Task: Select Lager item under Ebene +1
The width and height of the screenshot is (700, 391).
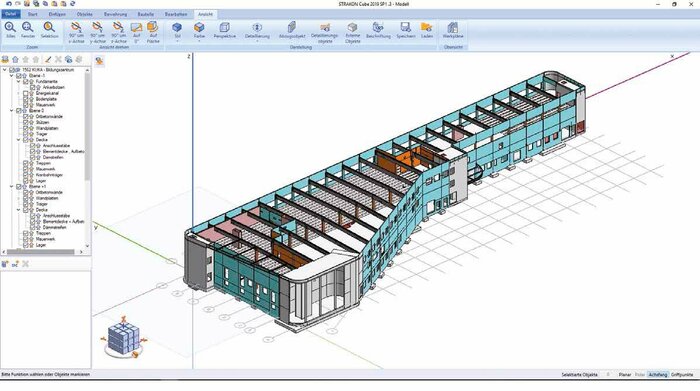Action: pyautogui.click(x=41, y=245)
